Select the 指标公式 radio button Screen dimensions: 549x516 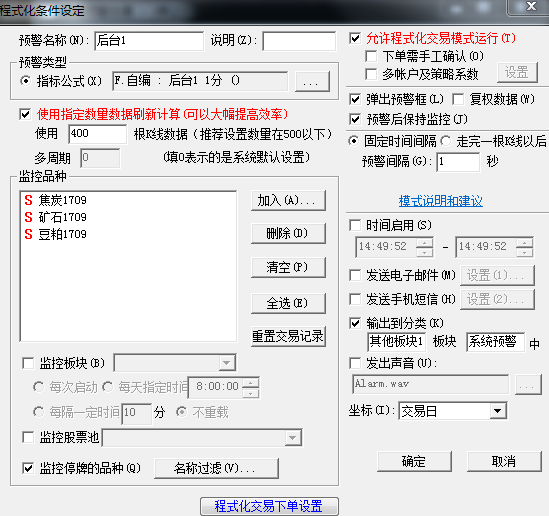[25, 81]
